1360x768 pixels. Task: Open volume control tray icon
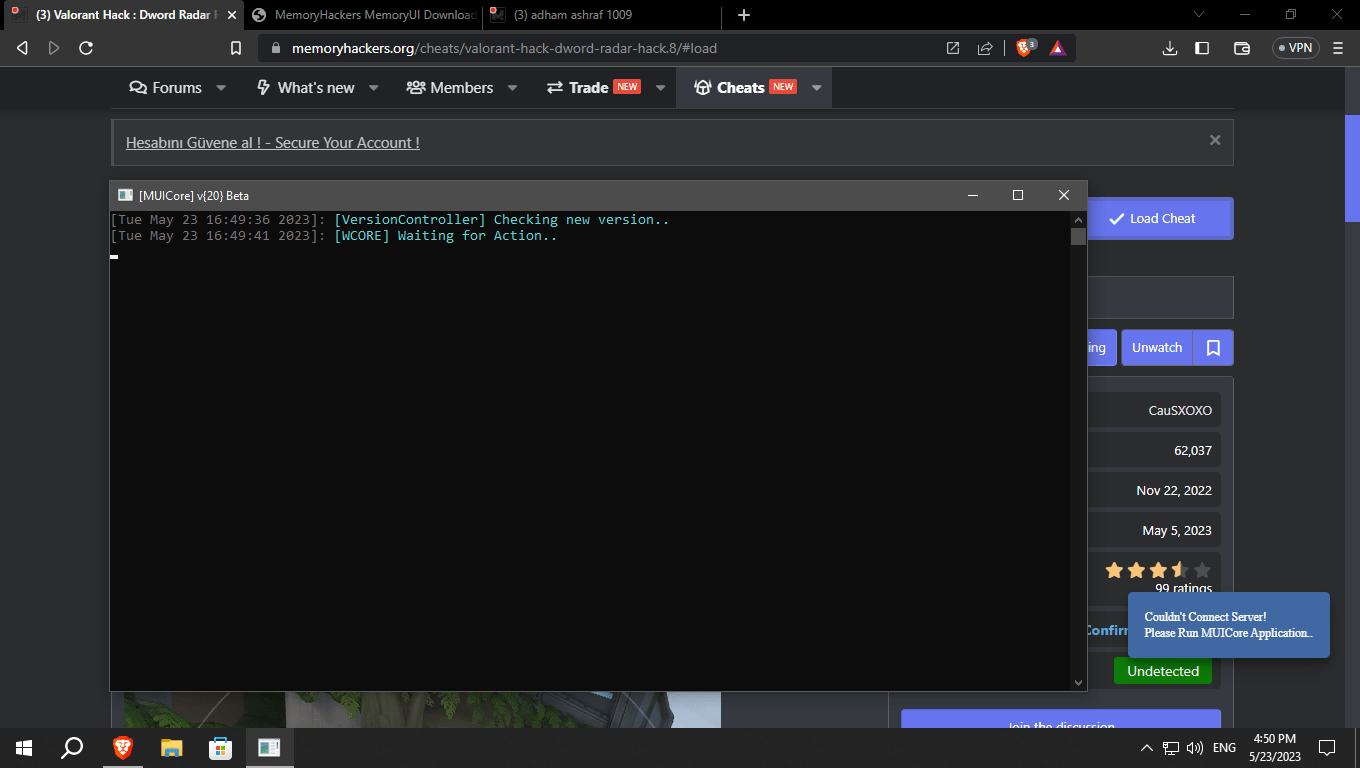[1194, 748]
